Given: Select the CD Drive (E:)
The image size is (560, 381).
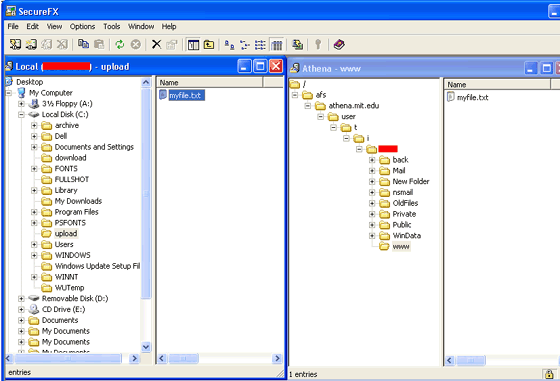Looking at the screenshot, I should click(64, 309).
